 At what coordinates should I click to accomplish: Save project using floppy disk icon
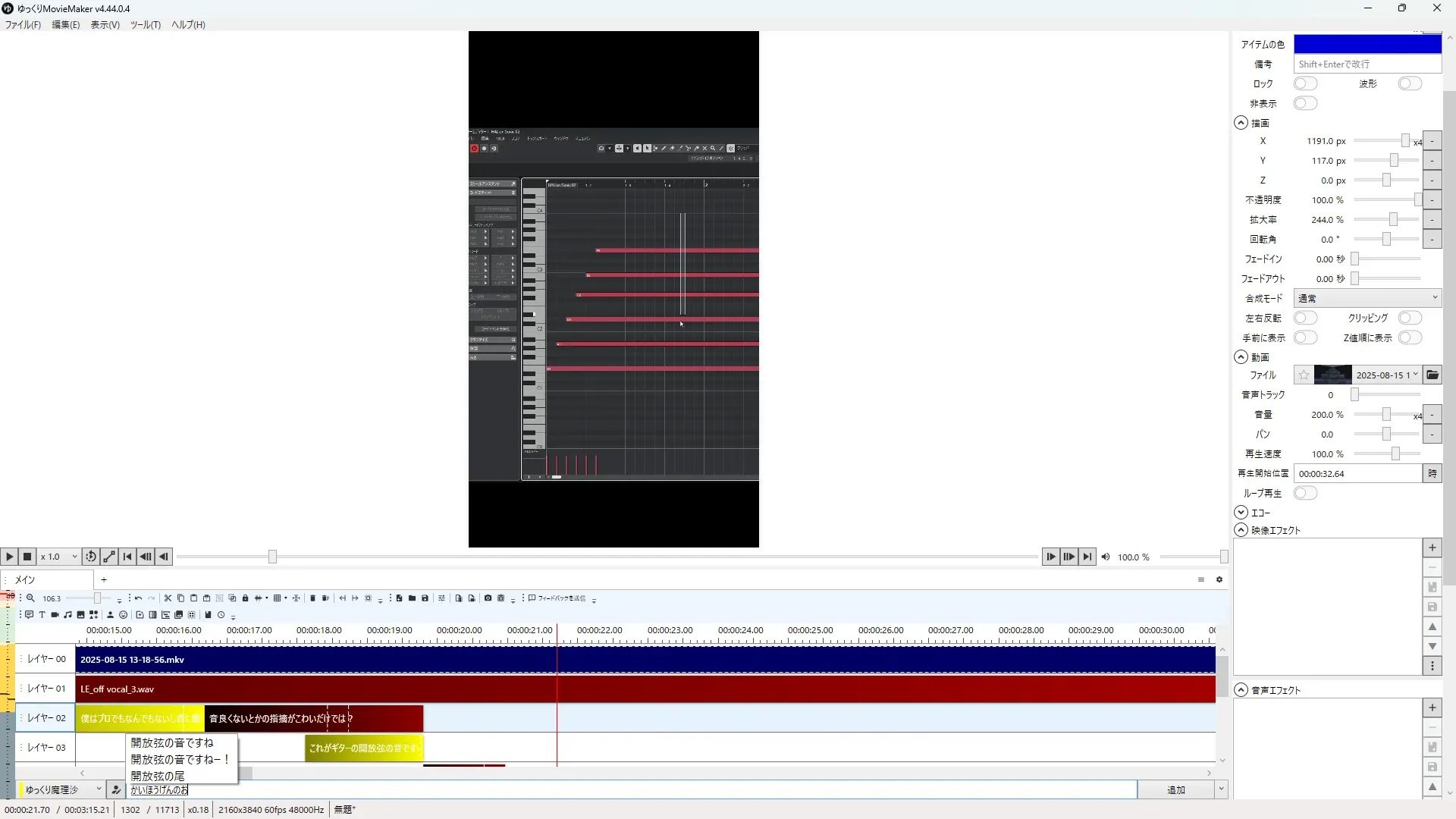pos(425,598)
